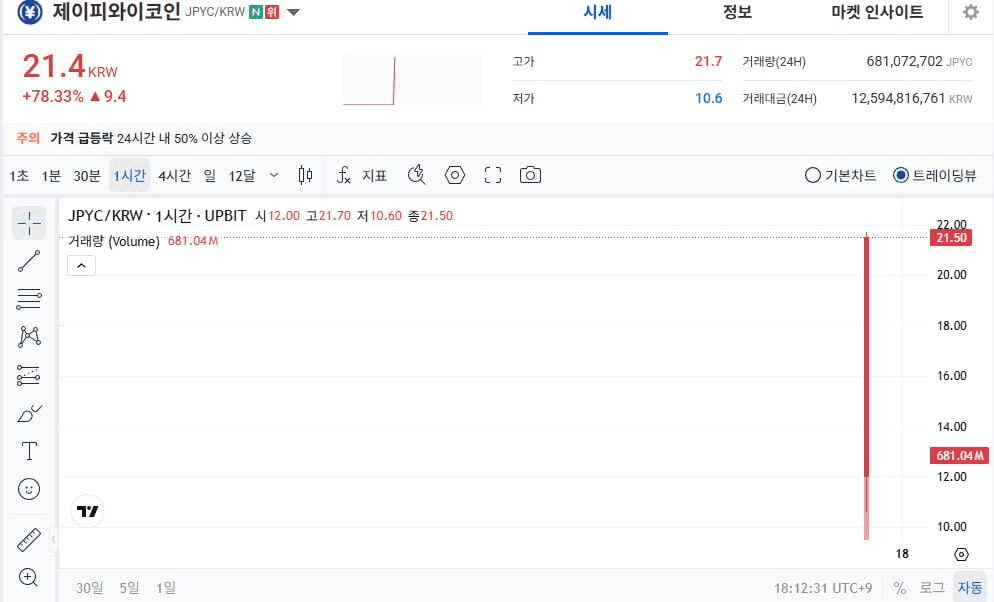Click the mini price sparkline chart
994x602 pixels.
[x=412, y=80]
